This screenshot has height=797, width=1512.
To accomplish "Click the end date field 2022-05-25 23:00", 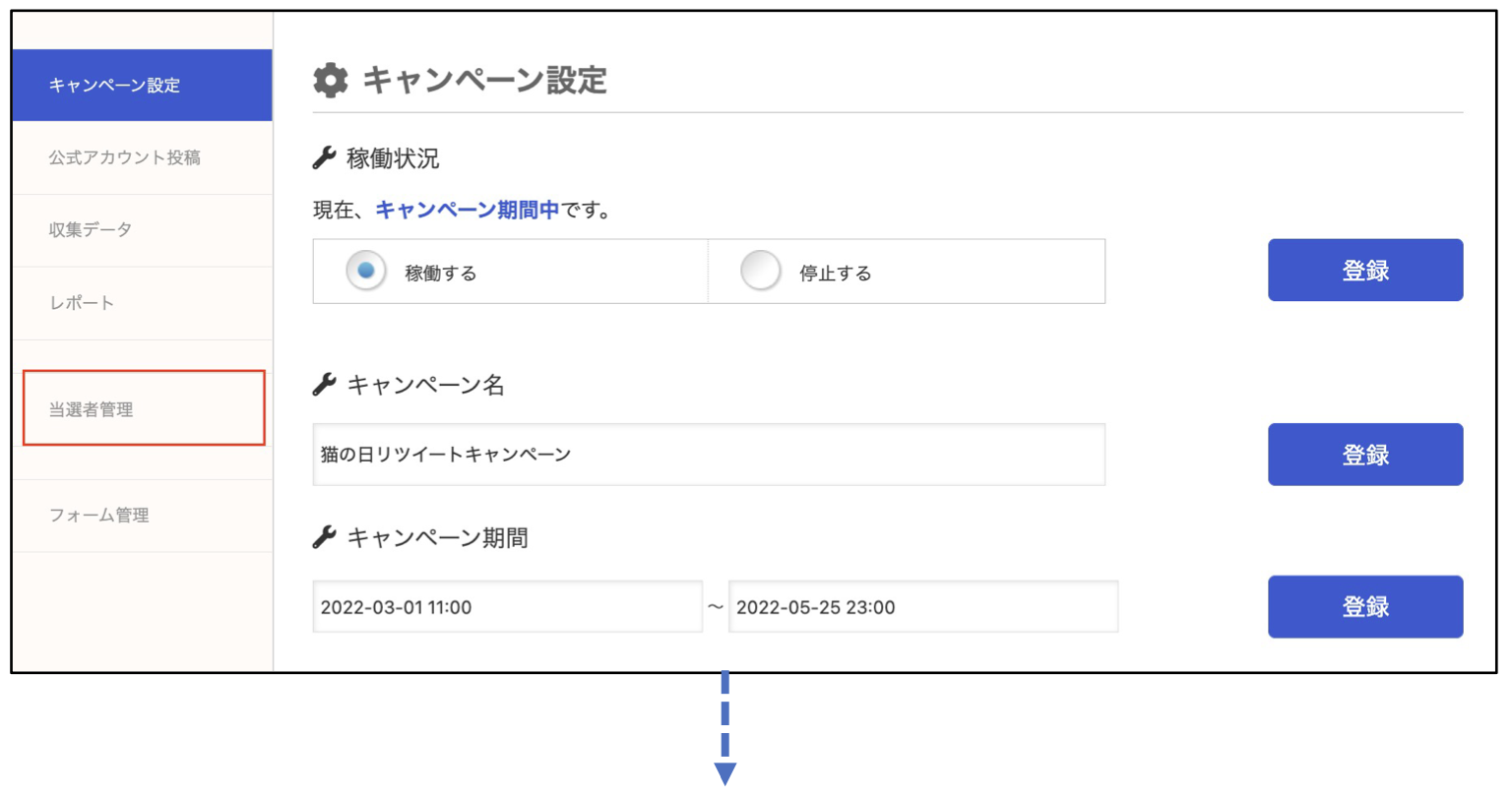I will pyautogui.click(x=923, y=607).
